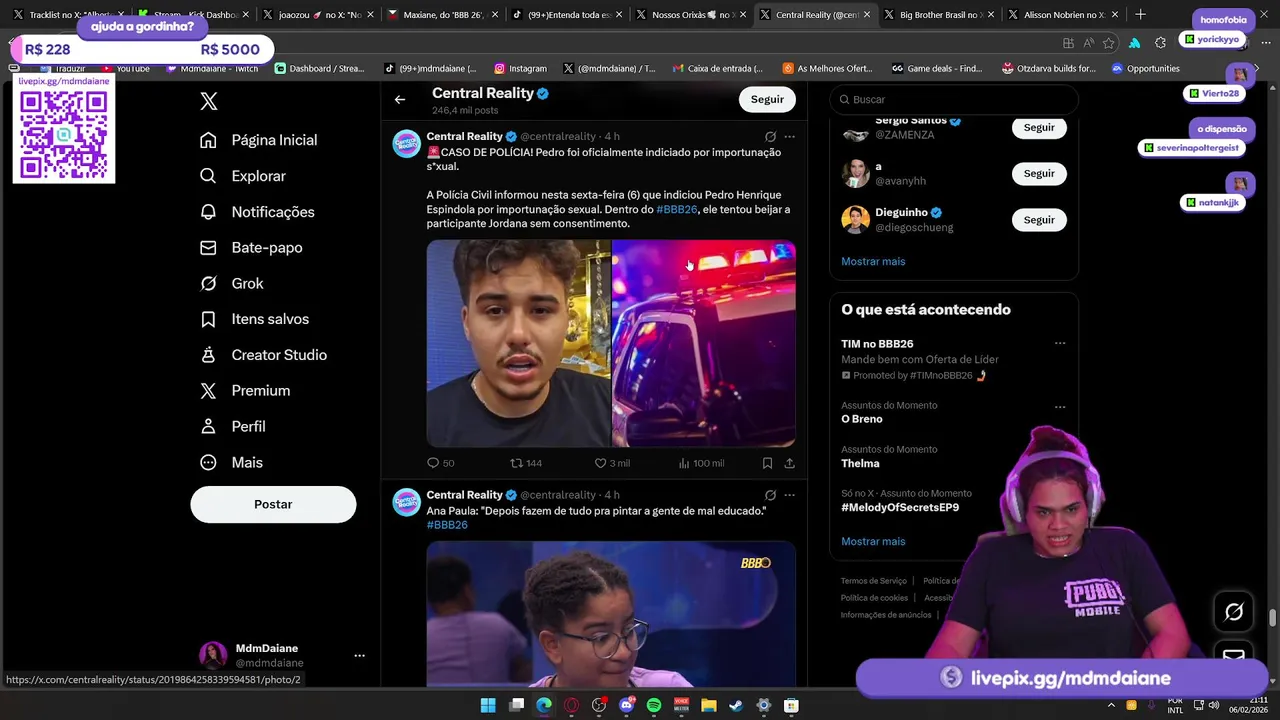The height and width of the screenshot is (720, 1280).
Task: Click Mostrar mais under follow suggestions
Action: [873, 261]
